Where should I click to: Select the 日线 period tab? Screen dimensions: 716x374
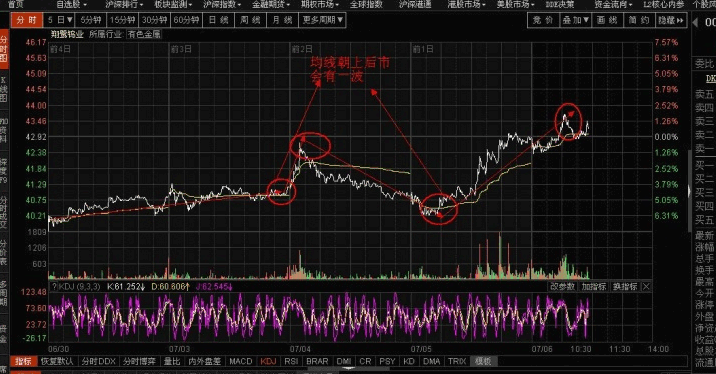[x=218, y=20]
